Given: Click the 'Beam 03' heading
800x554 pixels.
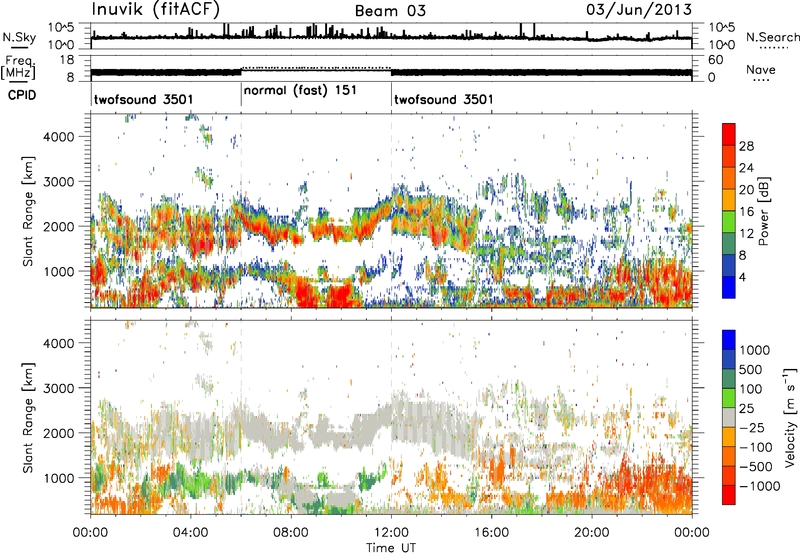Looking at the screenshot, I should [x=390, y=11].
